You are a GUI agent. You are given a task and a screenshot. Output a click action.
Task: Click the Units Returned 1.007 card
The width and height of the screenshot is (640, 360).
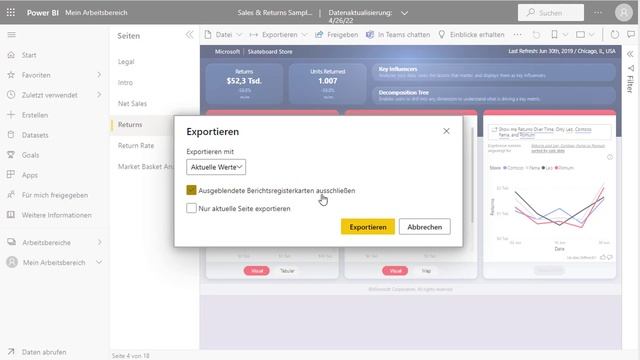click(x=328, y=84)
